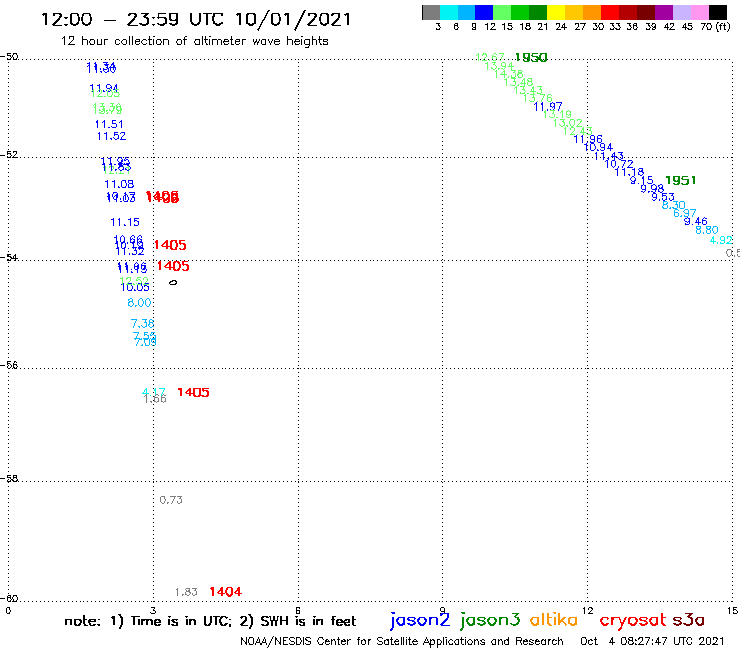Click the blue value 10.72
The width and height of the screenshot is (740, 650).
(x=619, y=164)
